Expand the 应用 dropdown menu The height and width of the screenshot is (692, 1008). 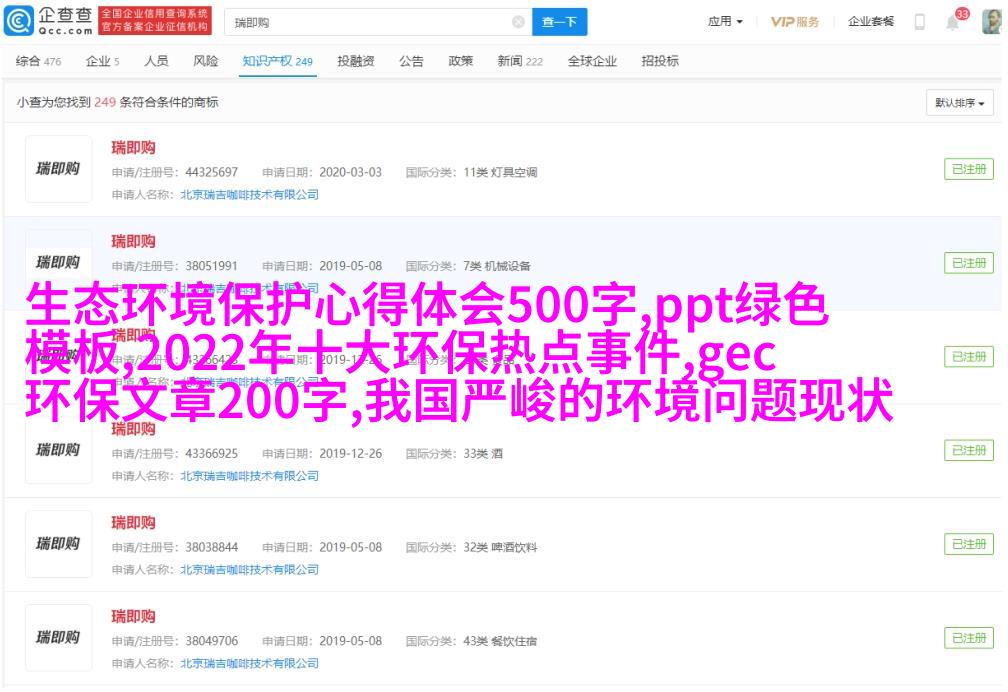(725, 22)
